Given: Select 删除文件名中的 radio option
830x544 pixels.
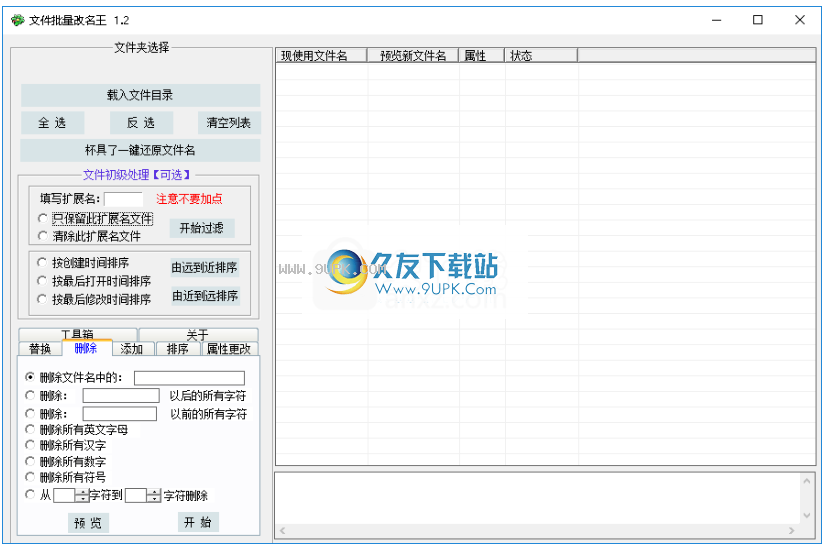Looking at the screenshot, I should [x=75, y=377].
